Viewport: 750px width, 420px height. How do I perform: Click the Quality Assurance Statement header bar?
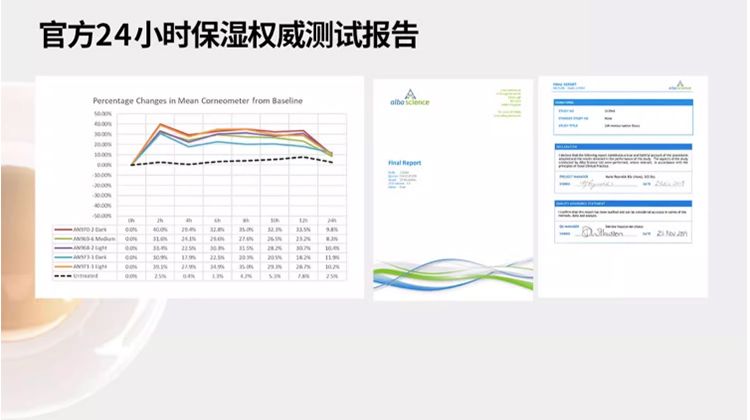[623, 203]
